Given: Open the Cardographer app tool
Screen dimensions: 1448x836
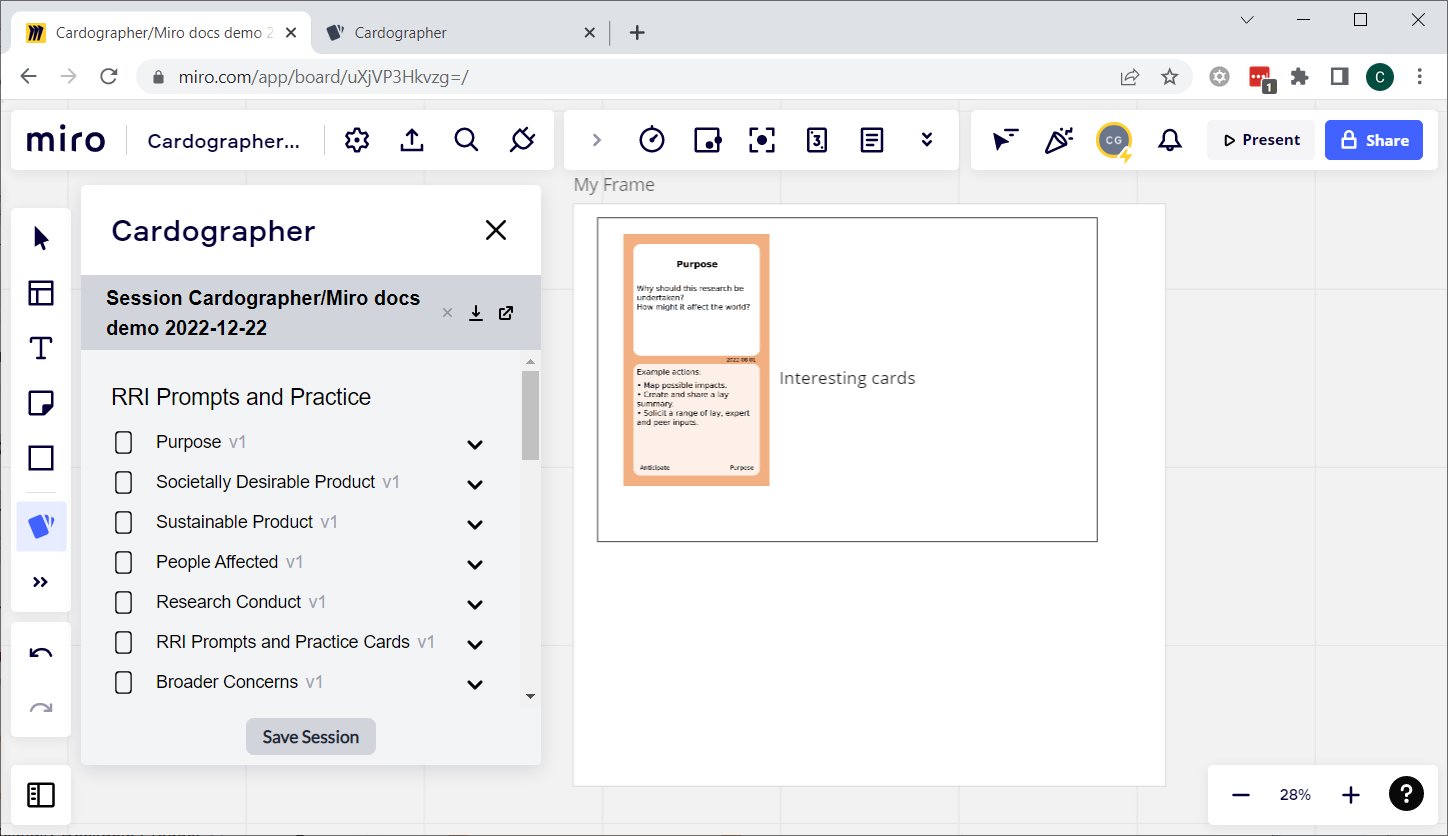Looking at the screenshot, I should (41, 526).
